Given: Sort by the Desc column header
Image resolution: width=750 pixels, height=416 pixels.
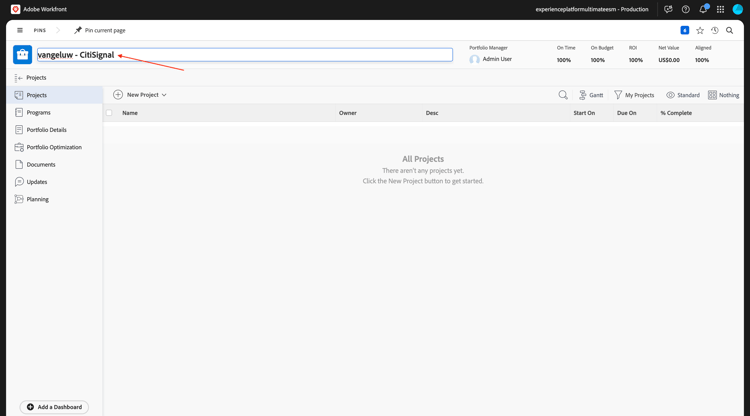Looking at the screenshot, I should [432, 113].
